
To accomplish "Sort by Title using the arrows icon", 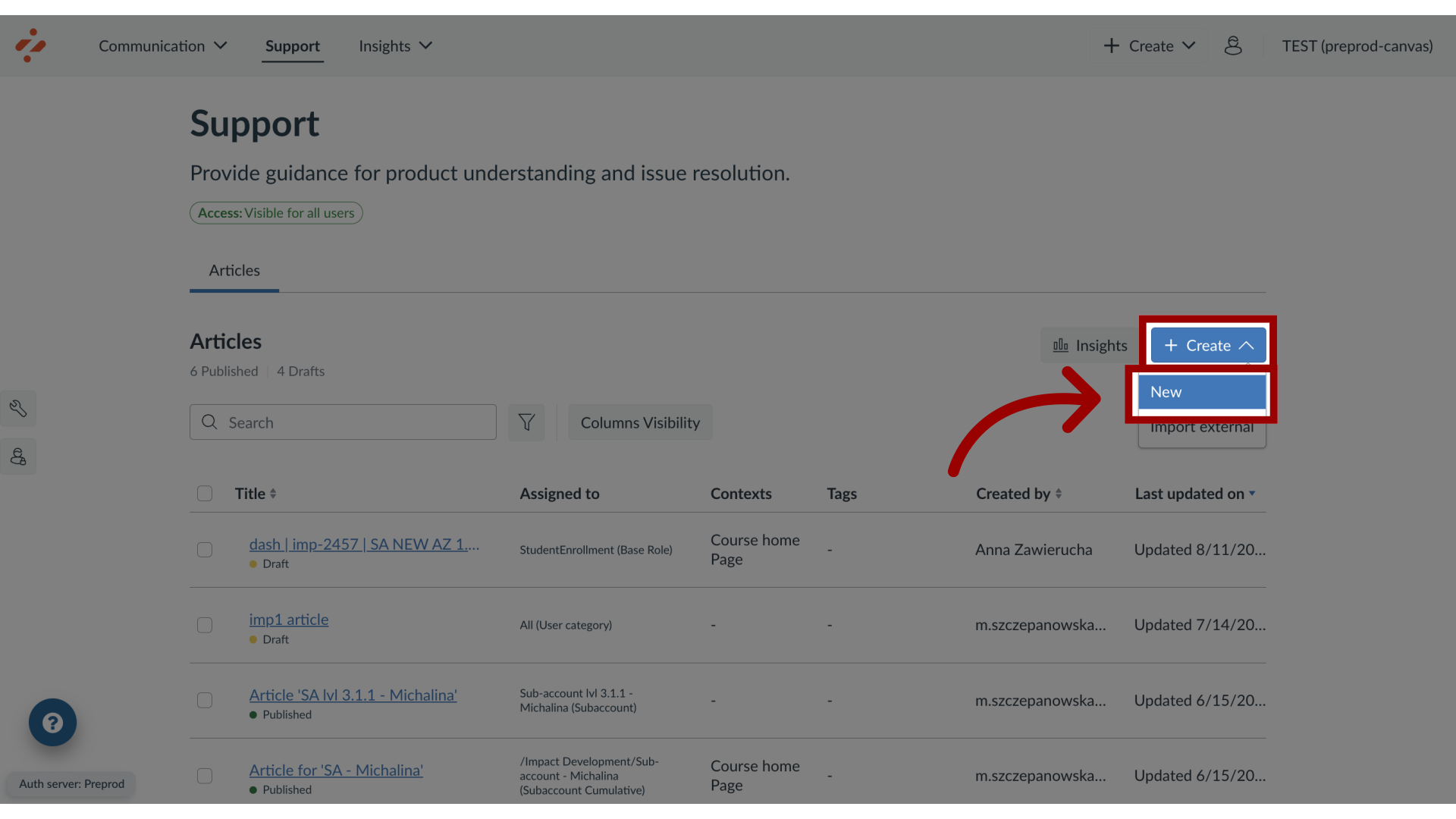I will click(273, 494).
